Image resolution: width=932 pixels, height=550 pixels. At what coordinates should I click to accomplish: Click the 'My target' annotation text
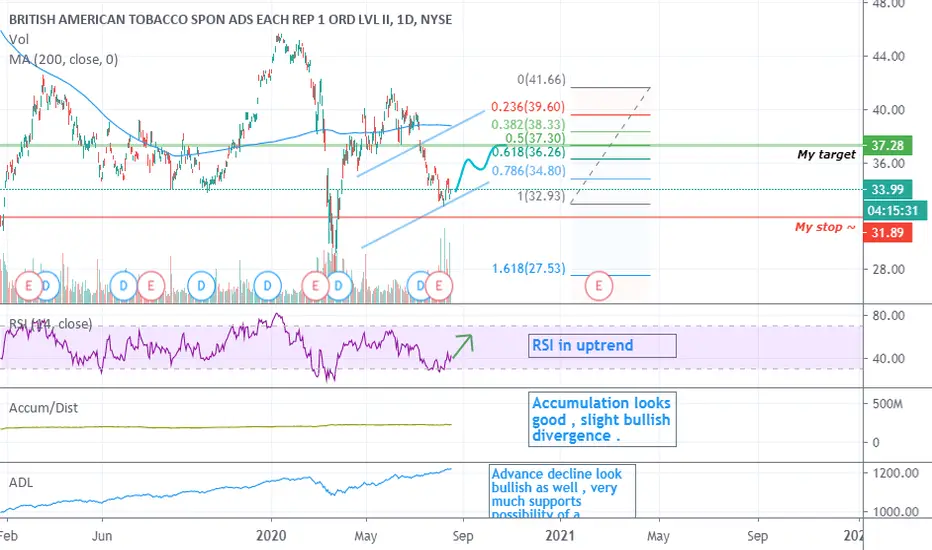(826, 155)
